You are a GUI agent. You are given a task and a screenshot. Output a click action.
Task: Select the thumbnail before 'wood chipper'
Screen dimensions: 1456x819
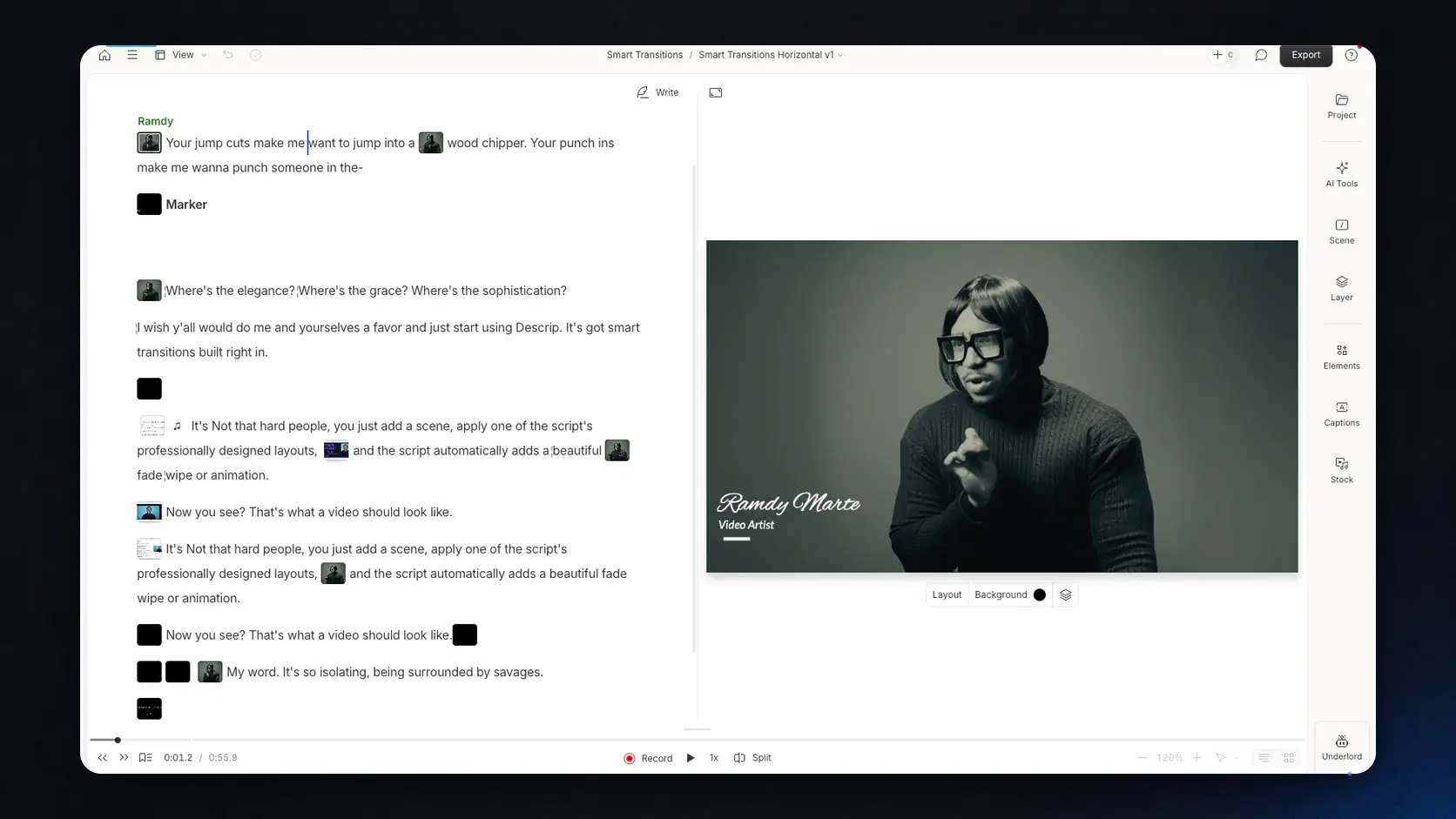click(431, 142)
